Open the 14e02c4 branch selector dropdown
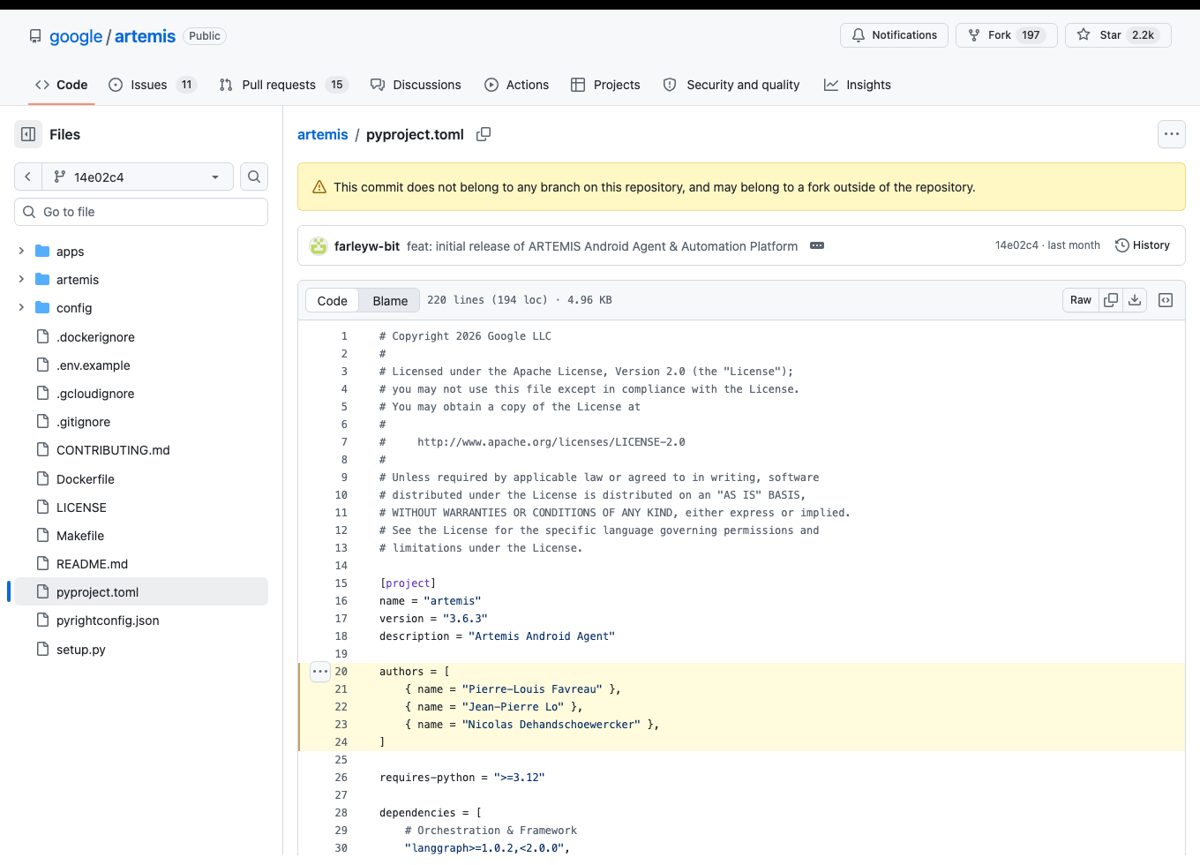This screenshot has width=1200, height=865. [x=137, y=177]
